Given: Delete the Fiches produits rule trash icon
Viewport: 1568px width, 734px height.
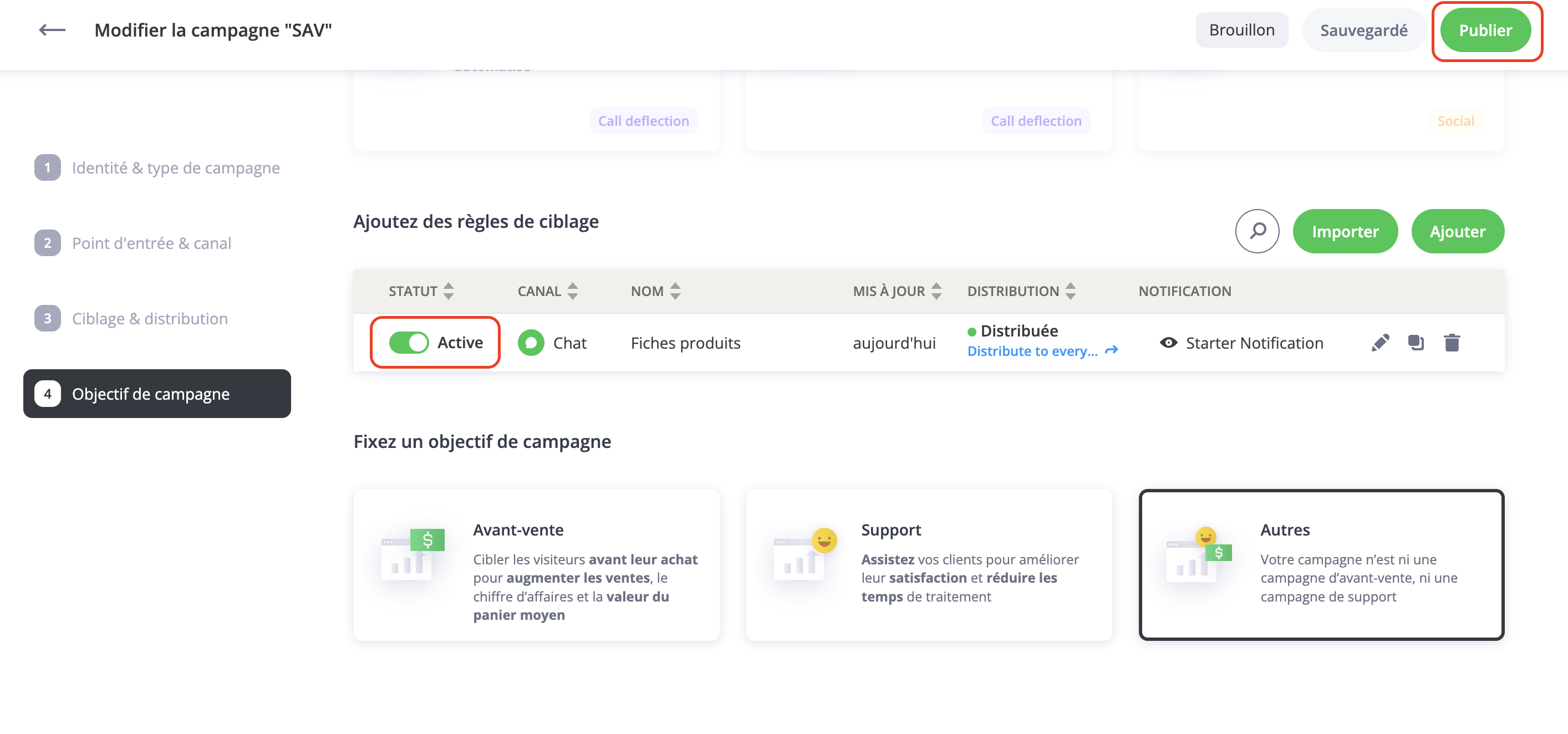Looking at the screenshot, I should [1452, 343].
